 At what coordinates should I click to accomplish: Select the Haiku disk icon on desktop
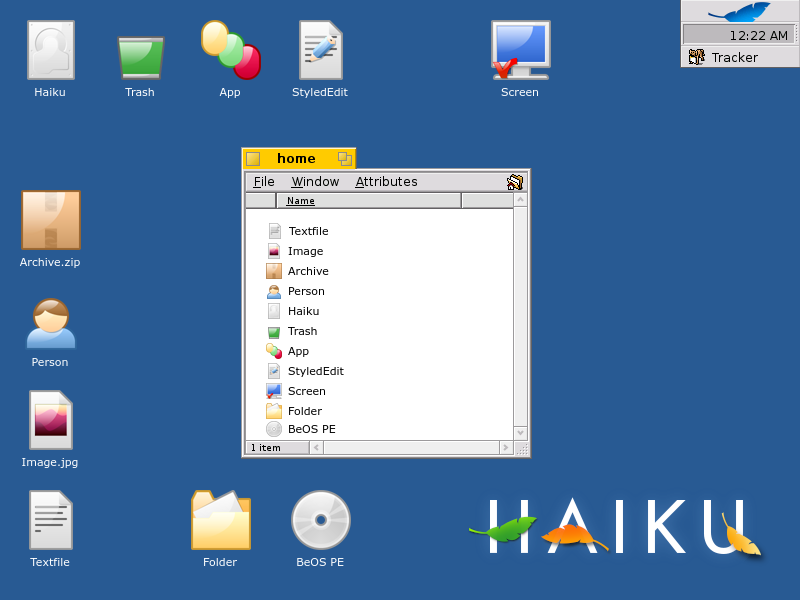pos(51,50)
